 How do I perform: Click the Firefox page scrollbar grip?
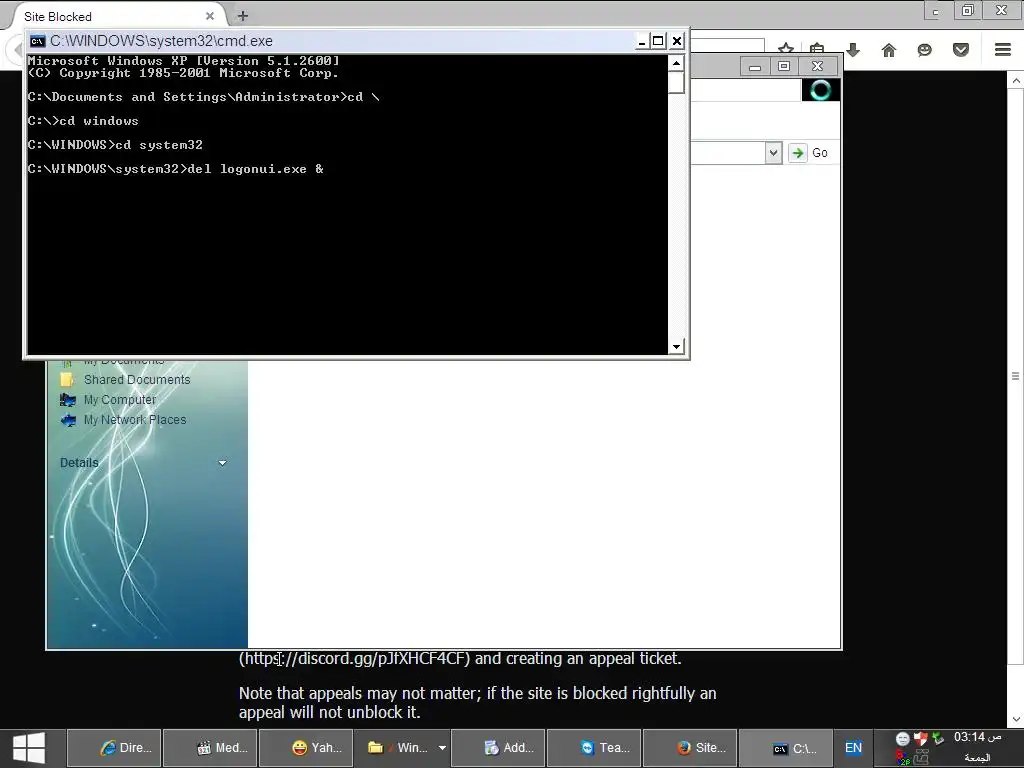pos(1016,376)
